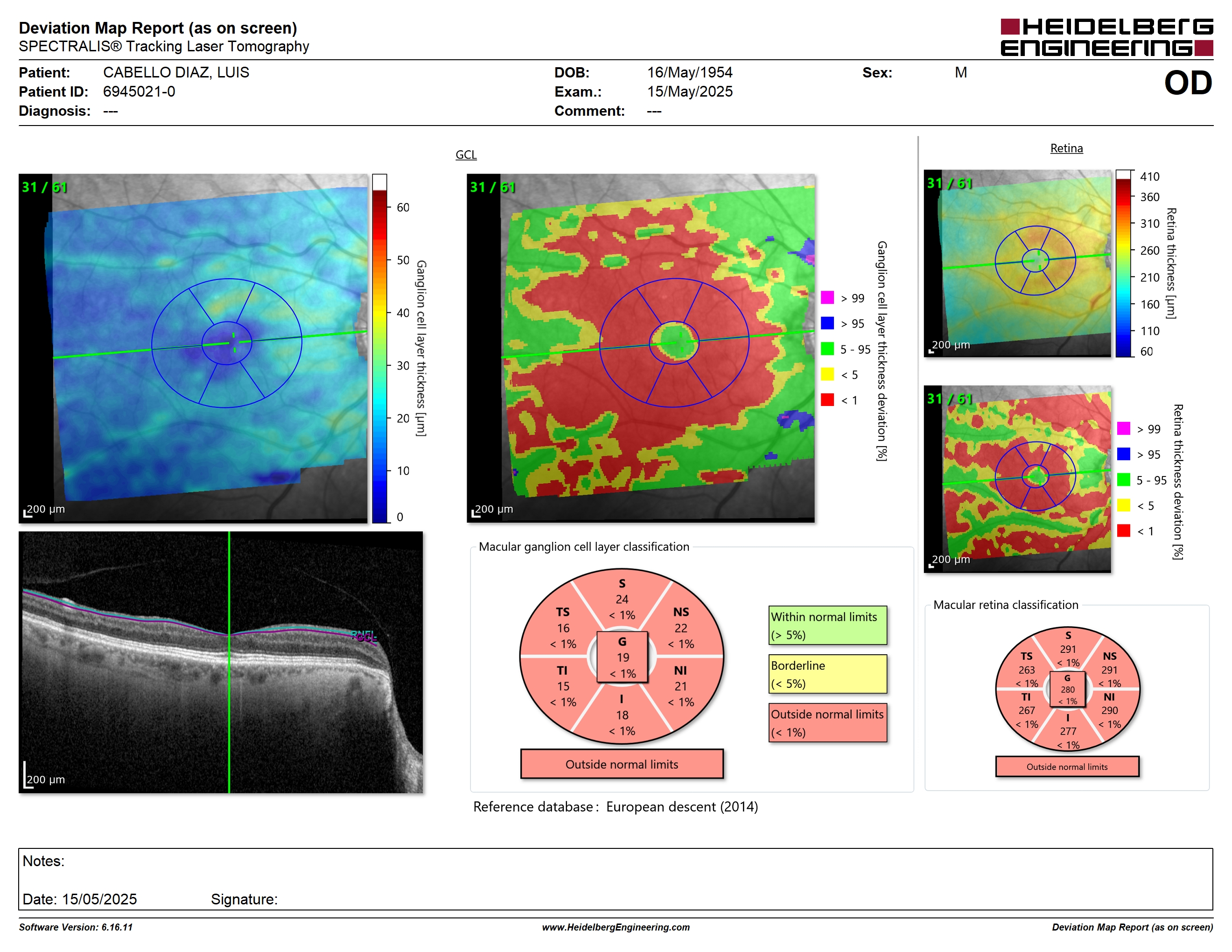
Task: Click the green 5 - 95 retina legend swatch
Action: (x=1123, y=480)
